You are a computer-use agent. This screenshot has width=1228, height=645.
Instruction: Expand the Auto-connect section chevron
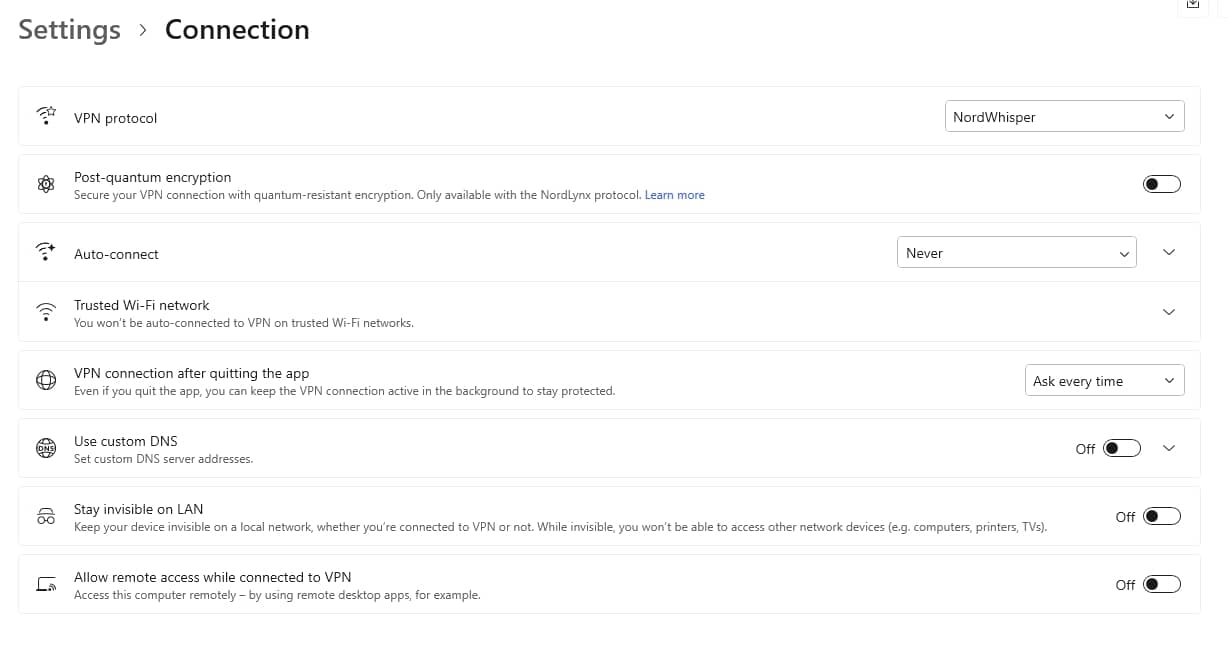pyautogui.click(x=1169, y=252)
